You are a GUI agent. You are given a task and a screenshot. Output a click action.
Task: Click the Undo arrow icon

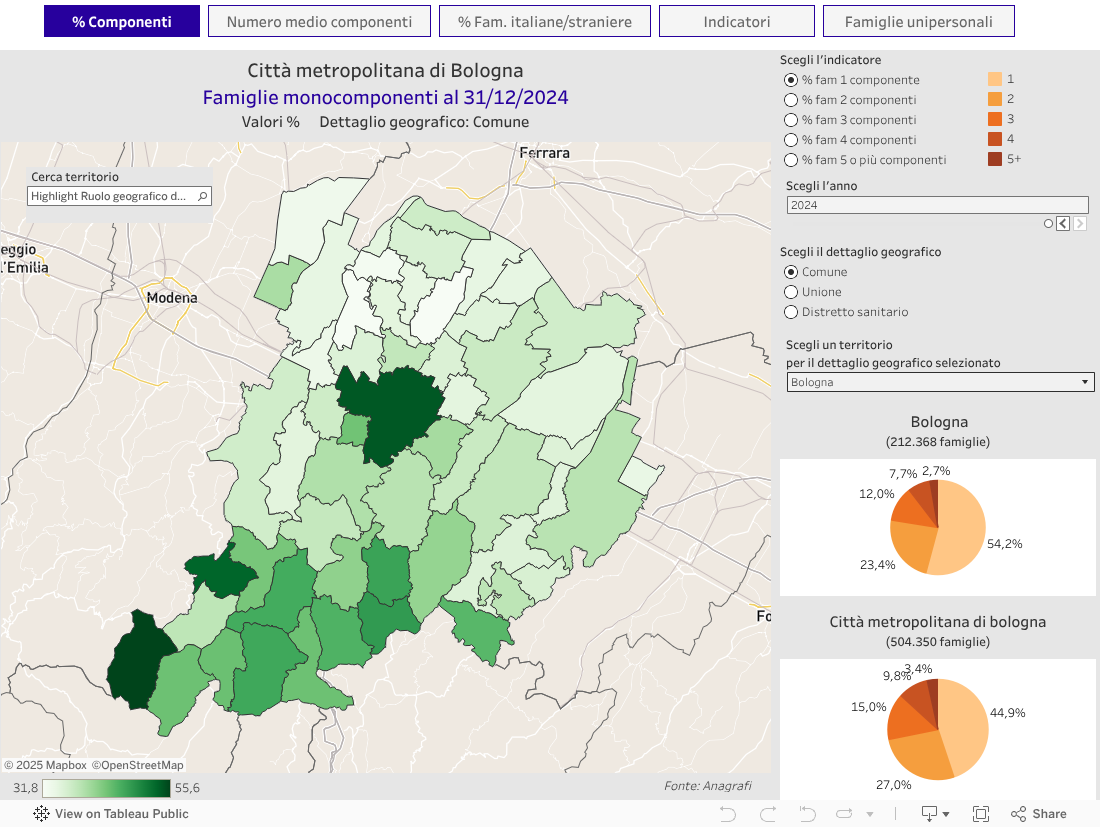tap(728, 814)
